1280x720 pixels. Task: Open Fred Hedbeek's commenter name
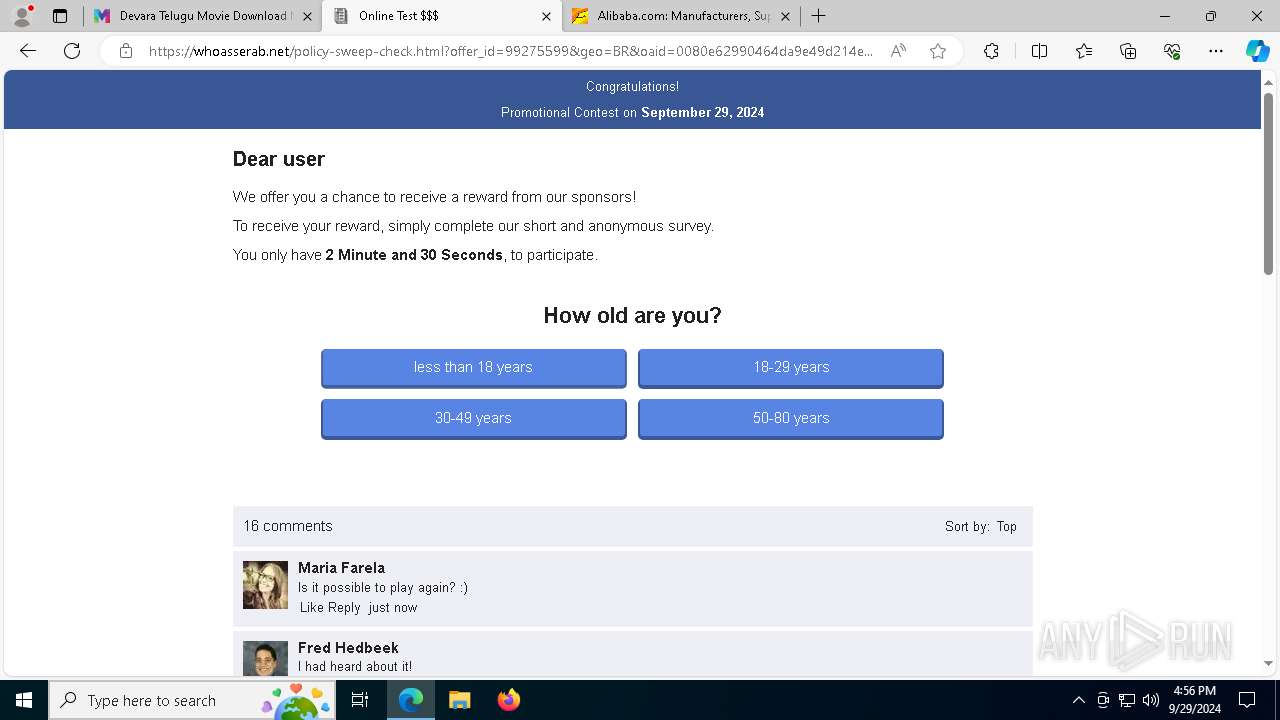tap(348, 647)
